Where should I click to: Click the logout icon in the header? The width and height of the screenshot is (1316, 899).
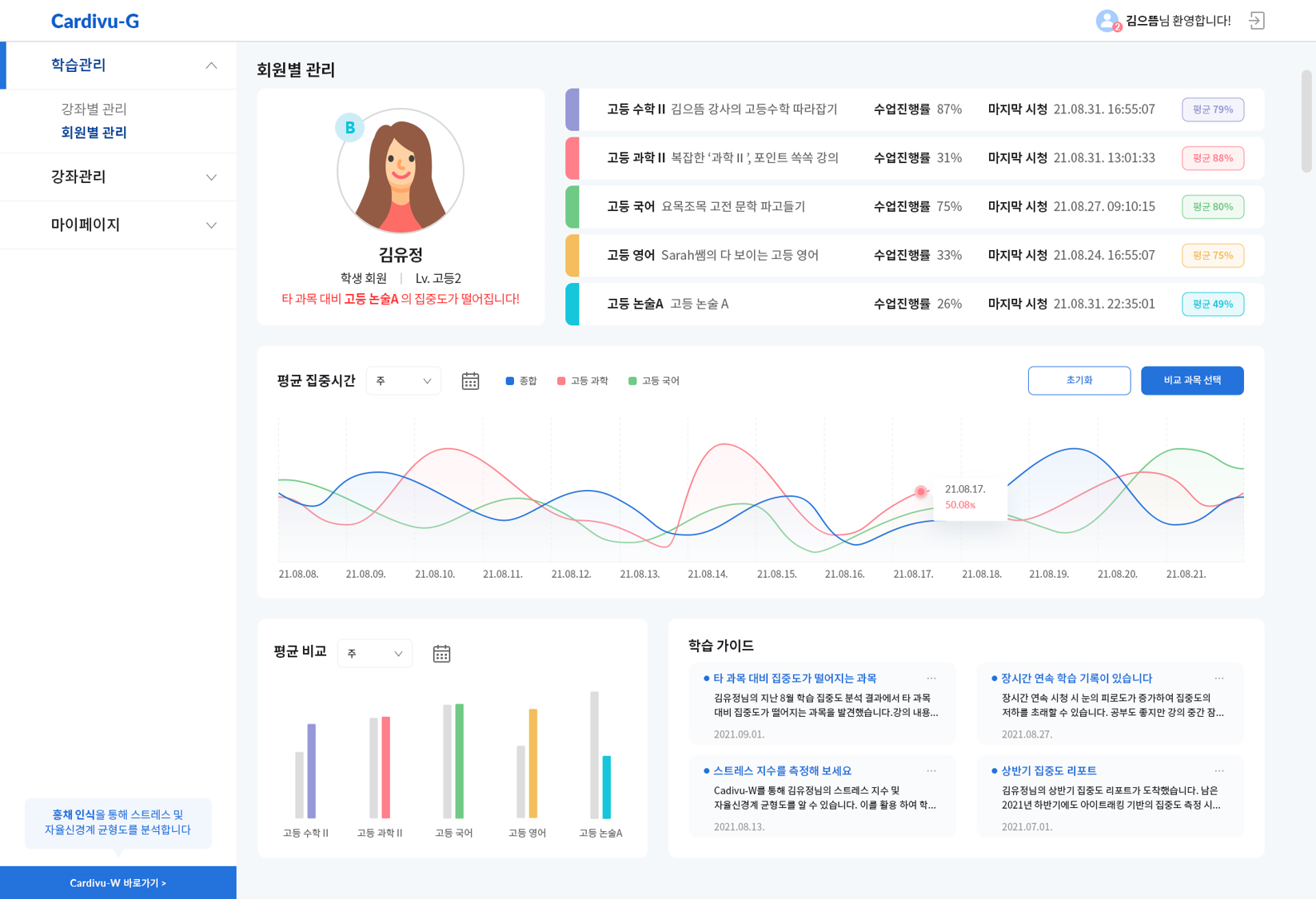(x=1257, y=21)
